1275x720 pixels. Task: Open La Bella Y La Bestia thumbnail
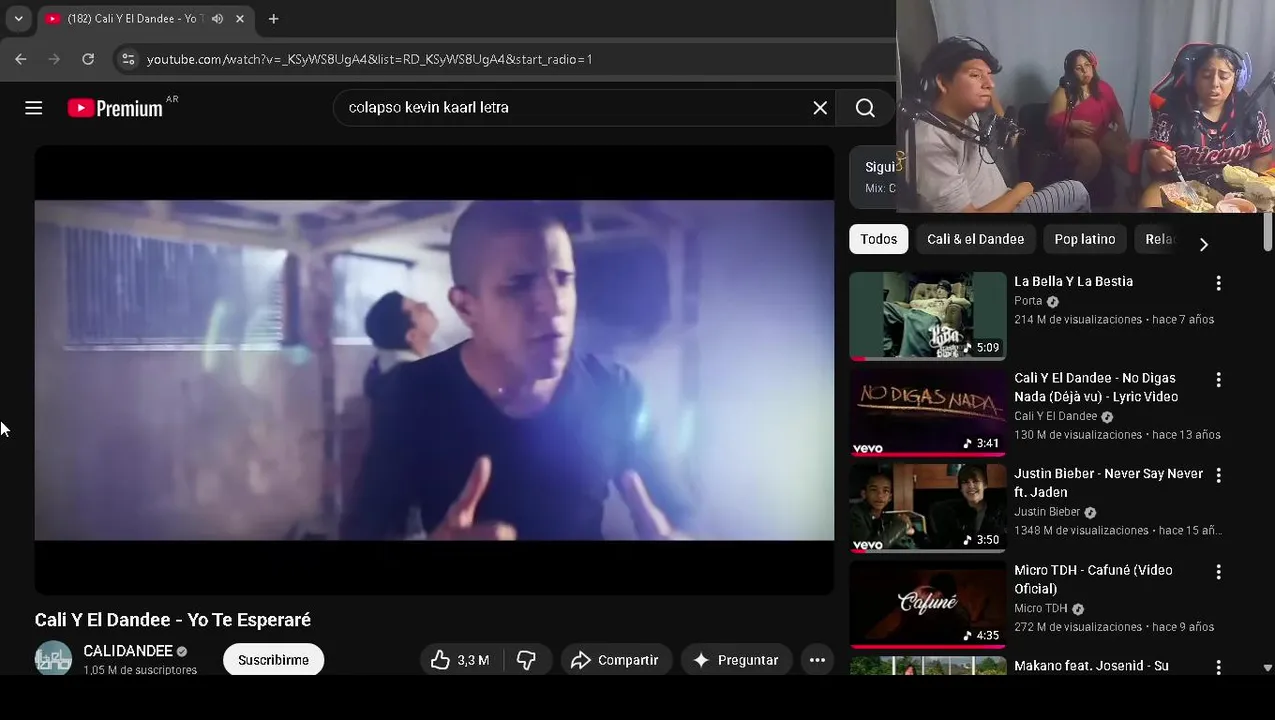click(x=927, y=315)
